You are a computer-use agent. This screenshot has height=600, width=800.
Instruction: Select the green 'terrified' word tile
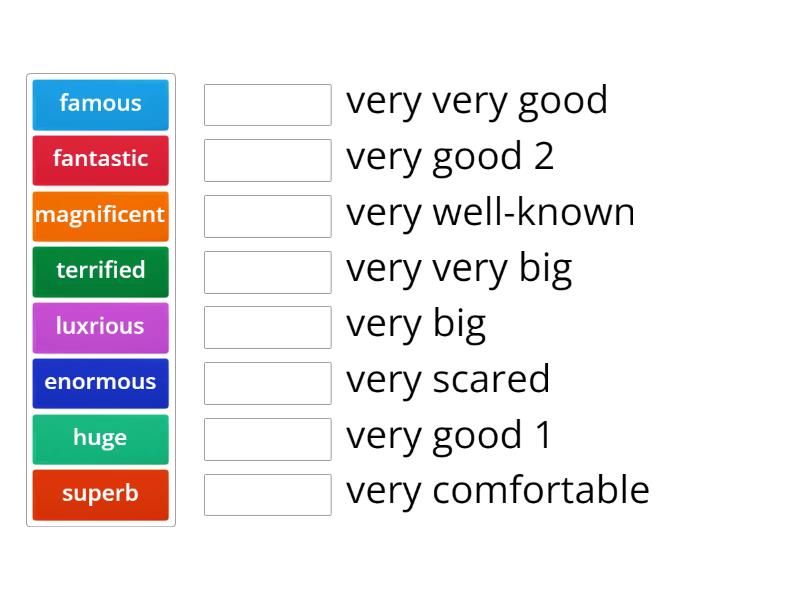pos(100,270)
